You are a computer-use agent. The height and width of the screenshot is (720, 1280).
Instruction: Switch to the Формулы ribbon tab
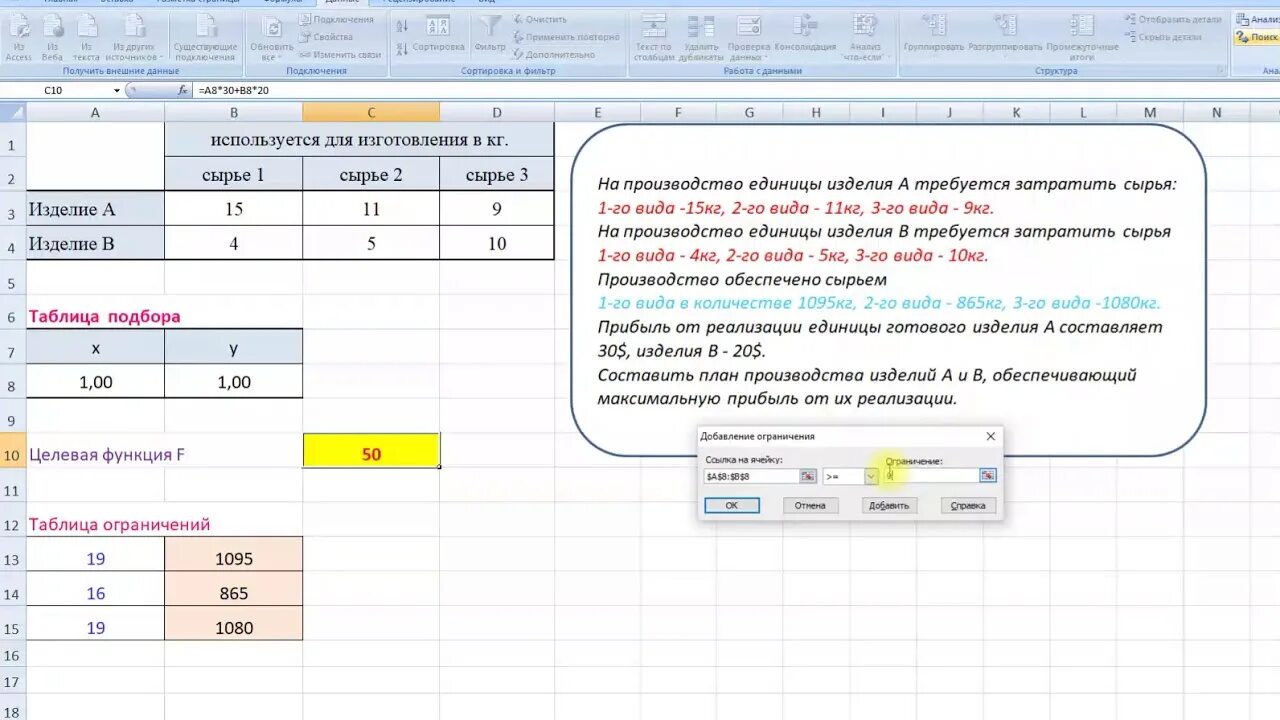point(284,2)
